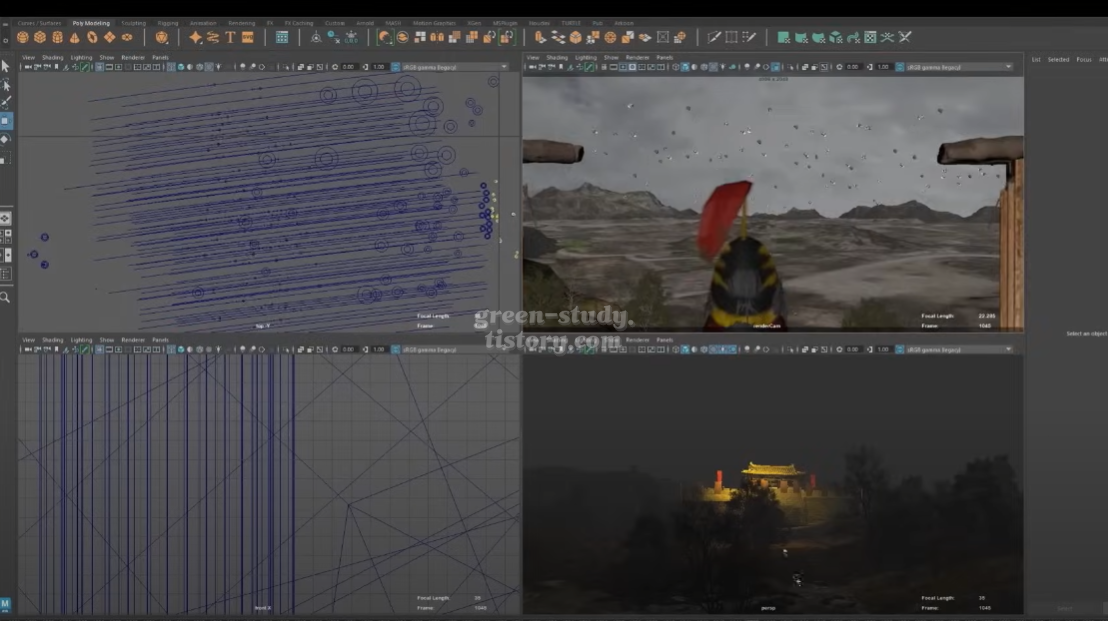Image resolution: width=1108 pixels, height=621 pixels.
Task: Switch to the Rigging shelf tab
Action: pos(167,23)
